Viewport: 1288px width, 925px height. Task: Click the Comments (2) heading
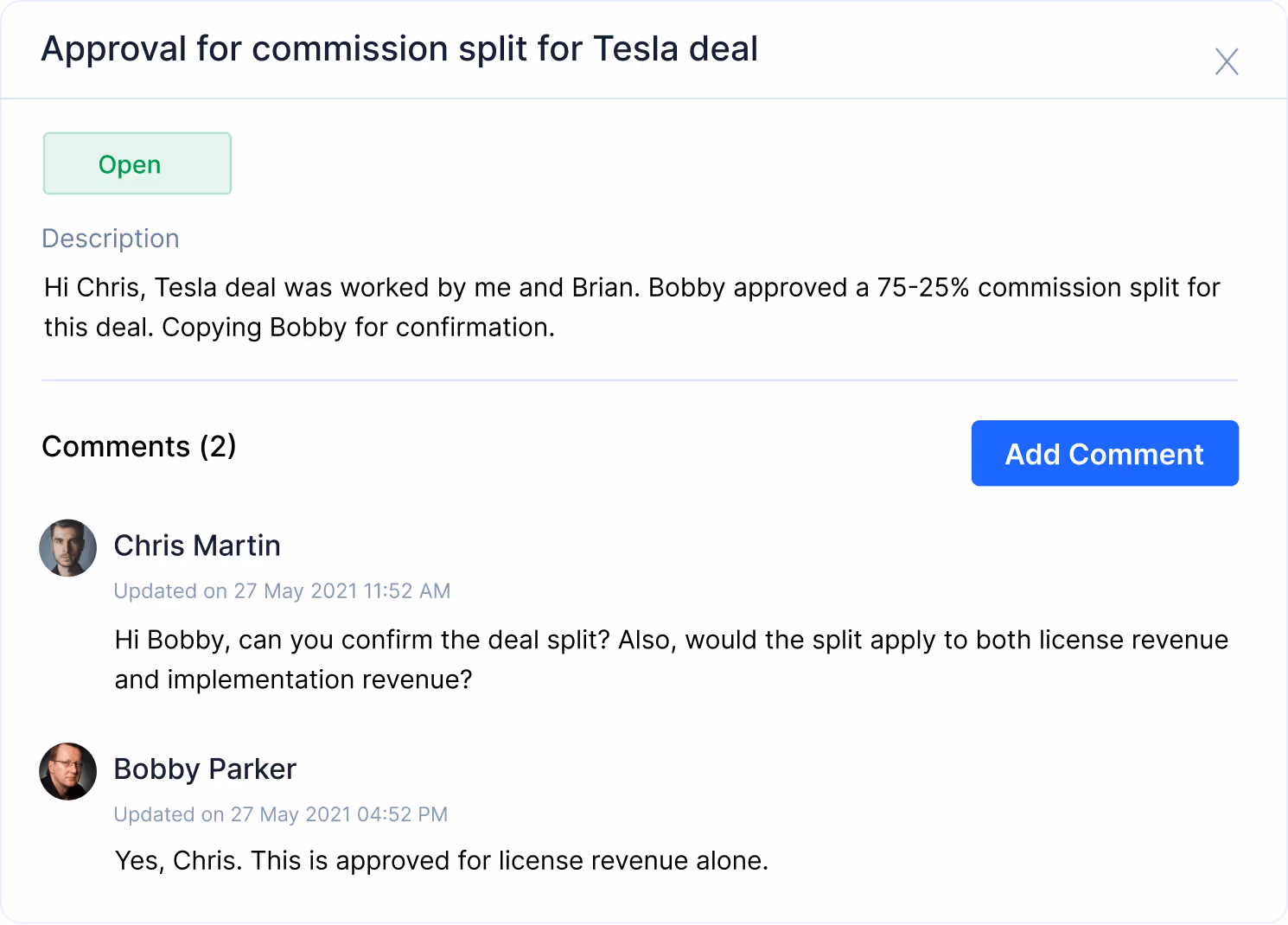[139, 446]
